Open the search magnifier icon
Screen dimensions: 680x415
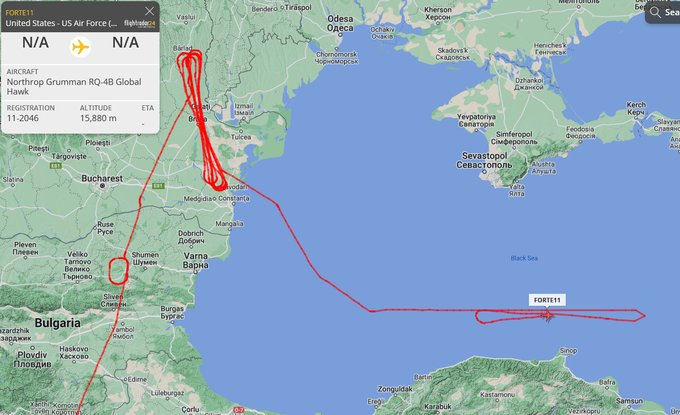(x=655, y=12)
